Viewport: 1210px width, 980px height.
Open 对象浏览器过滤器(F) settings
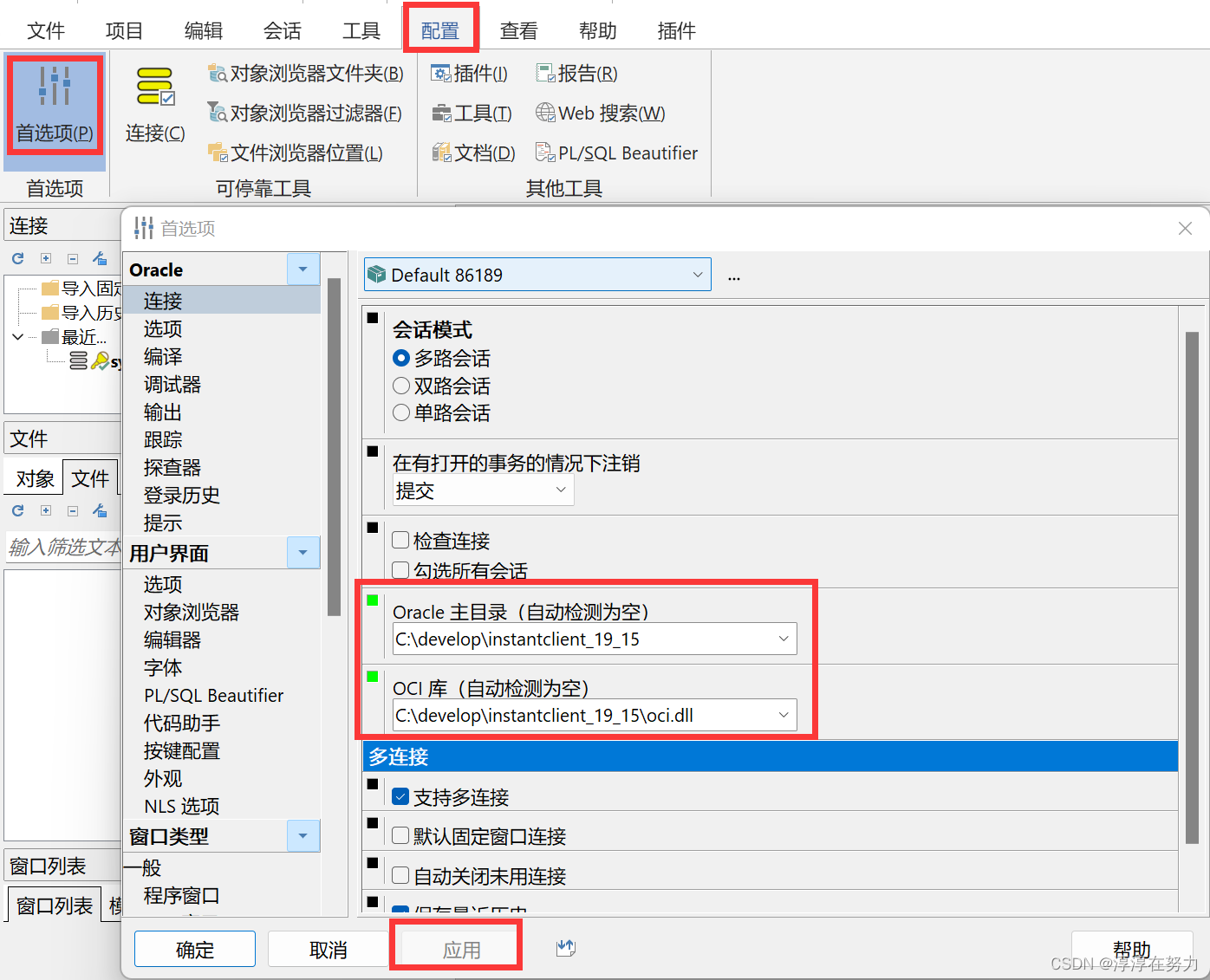305,113
